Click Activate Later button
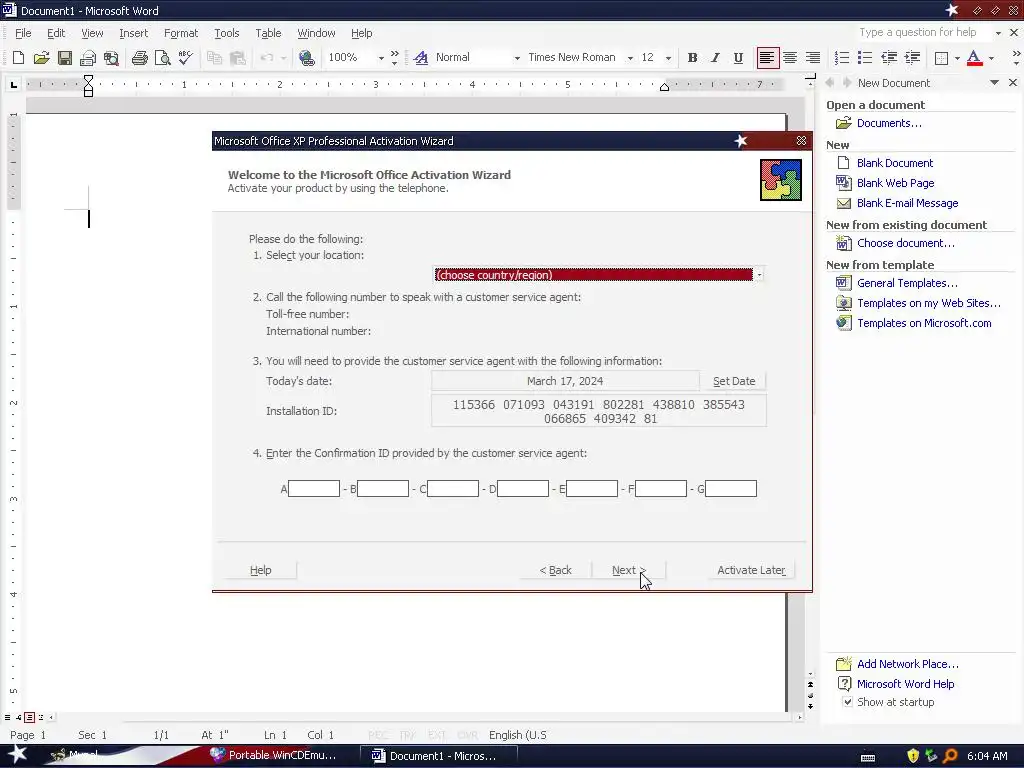This screenshot has height=768, width=1024. [751, 570]
